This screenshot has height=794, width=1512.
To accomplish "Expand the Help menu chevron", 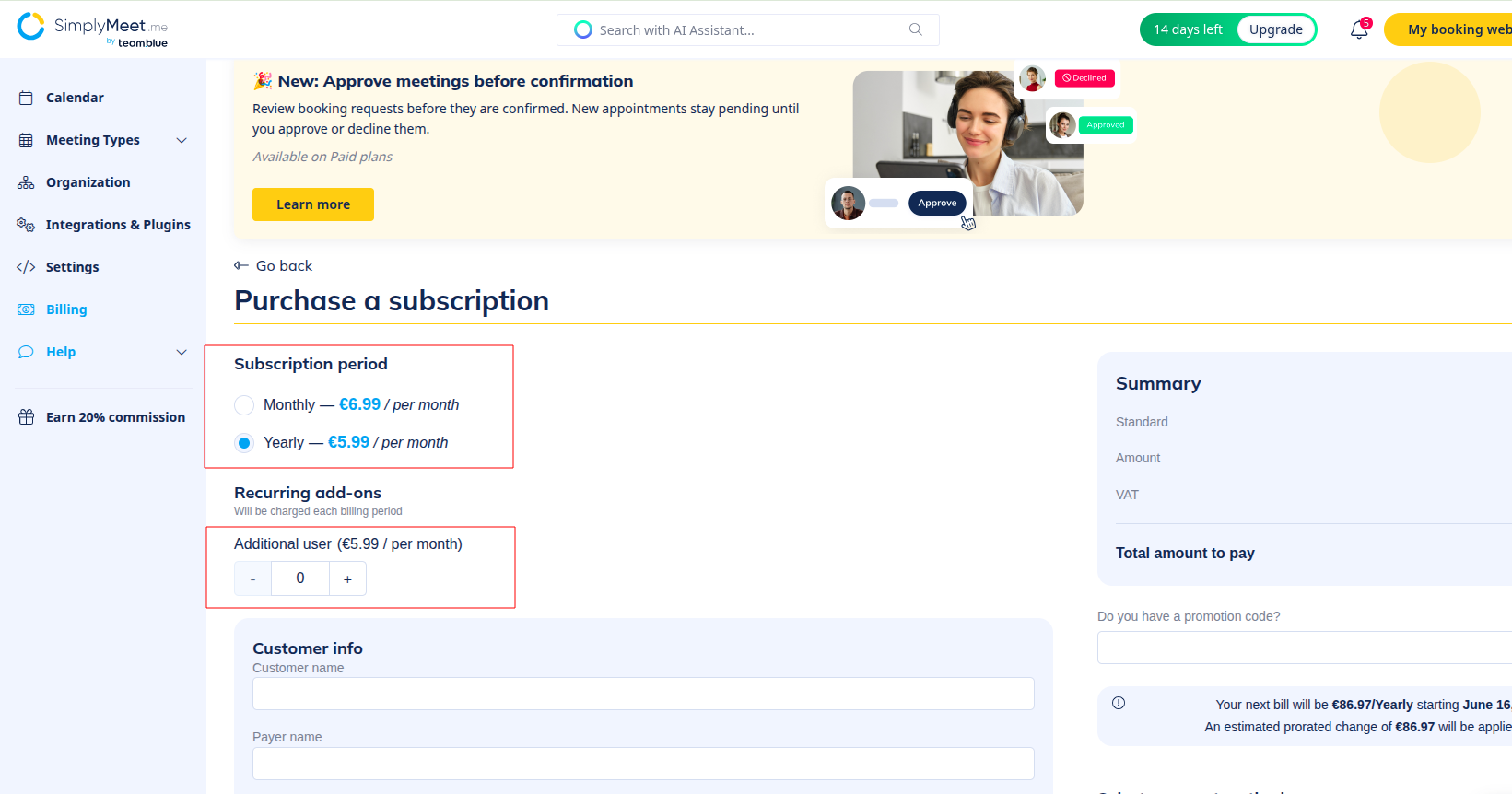I will (182, 352).
